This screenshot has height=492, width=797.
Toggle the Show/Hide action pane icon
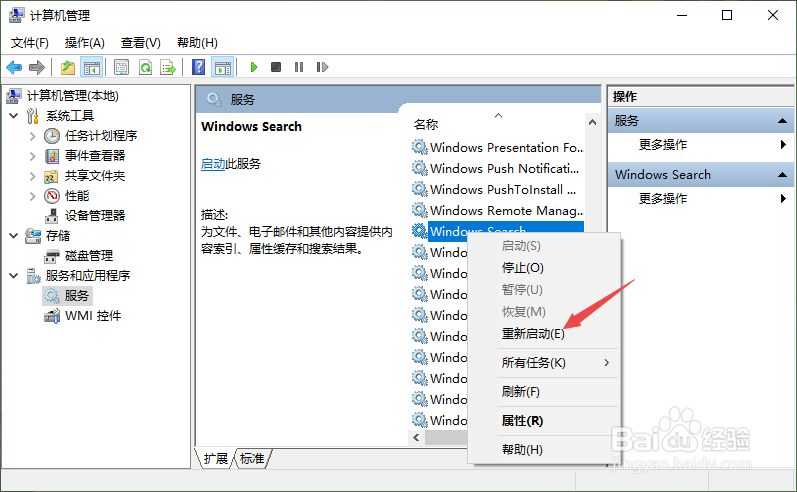[223, 67]
